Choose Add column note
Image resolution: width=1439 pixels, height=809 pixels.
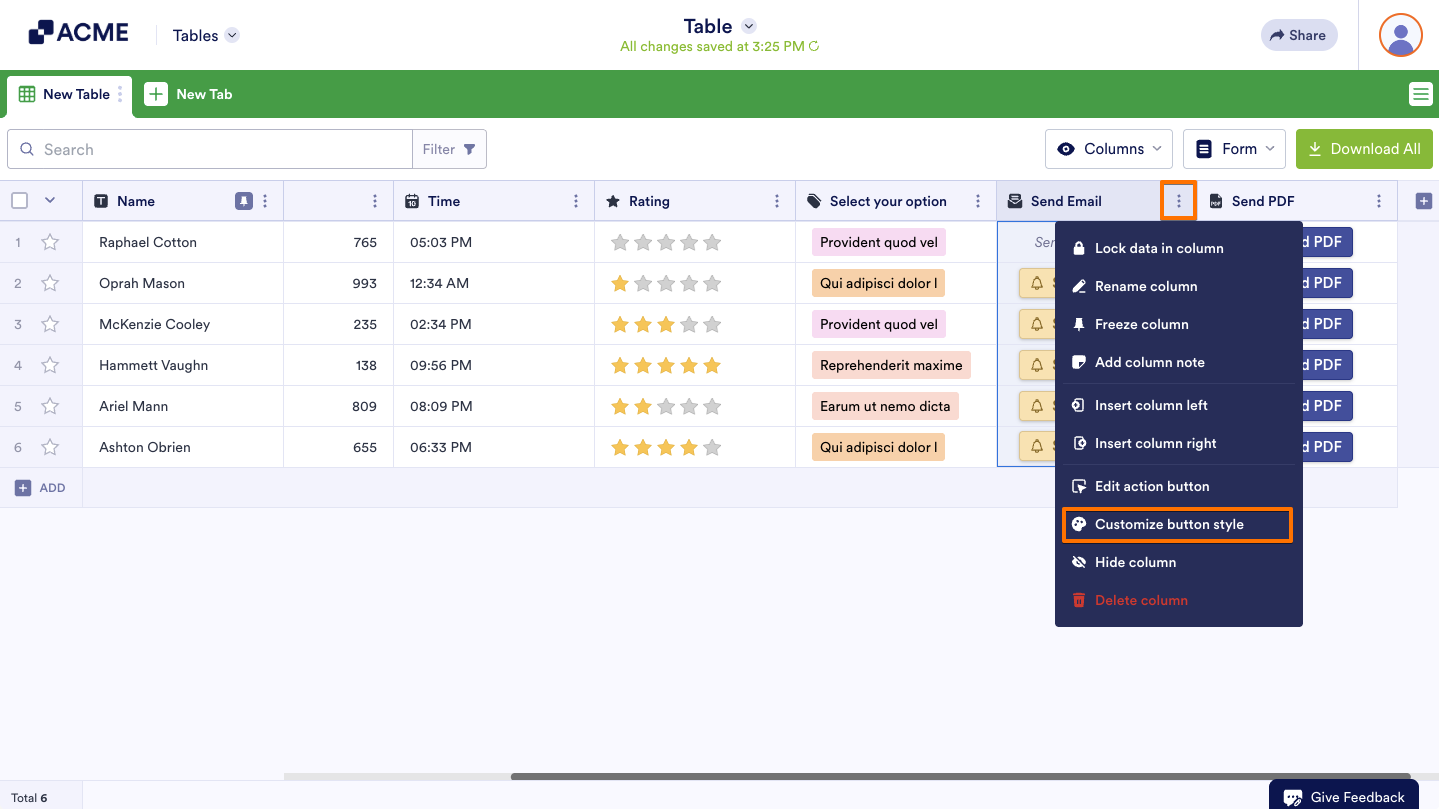1178,362
